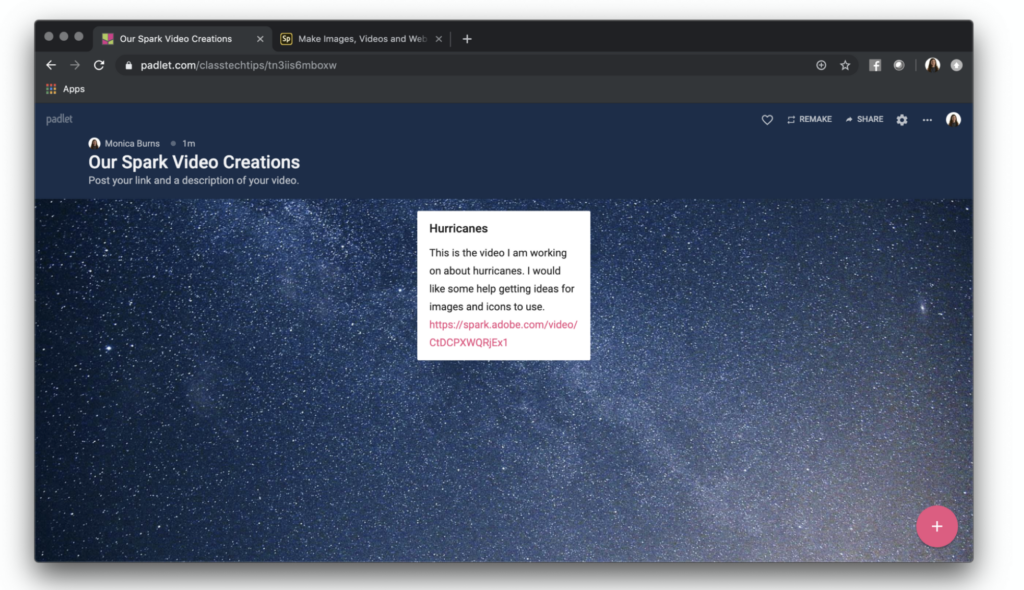Click the padlet.com address bar
The image size is (1024, 590).
450,65
